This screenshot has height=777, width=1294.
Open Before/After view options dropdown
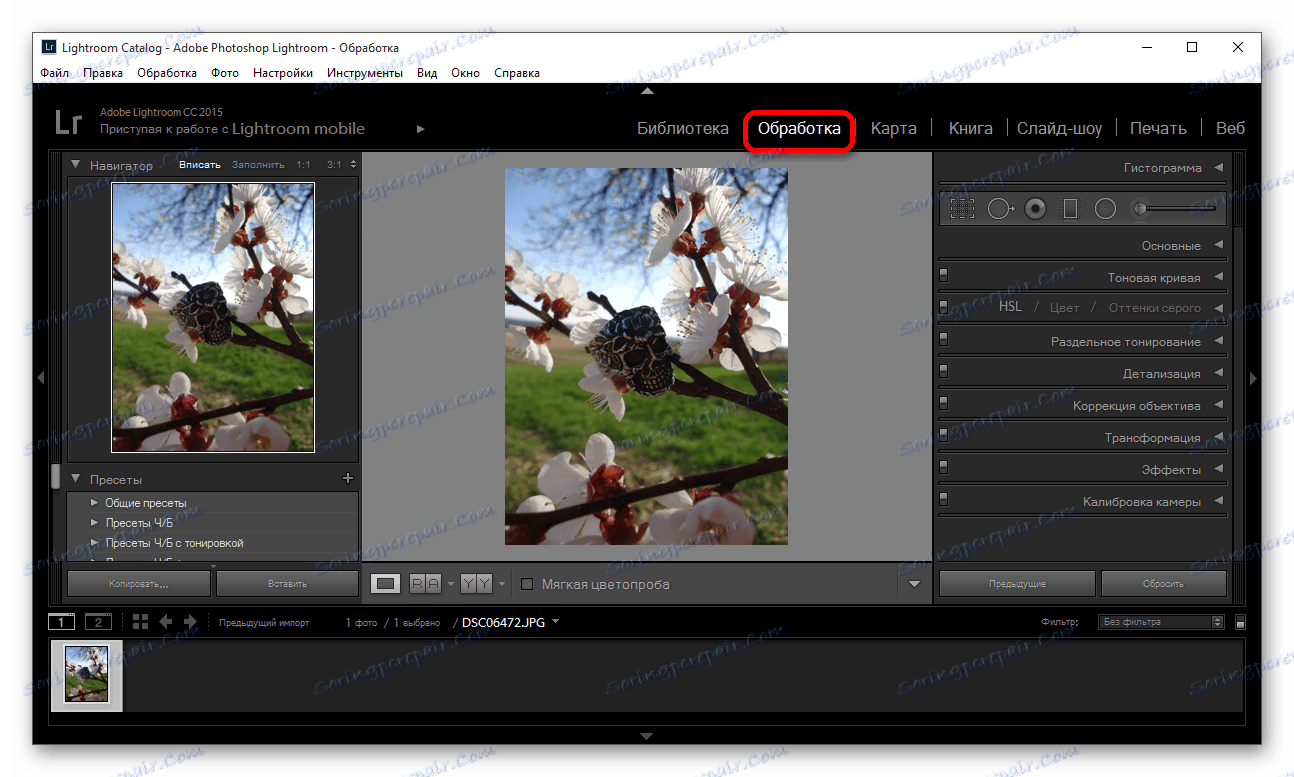tap(451, 584)
